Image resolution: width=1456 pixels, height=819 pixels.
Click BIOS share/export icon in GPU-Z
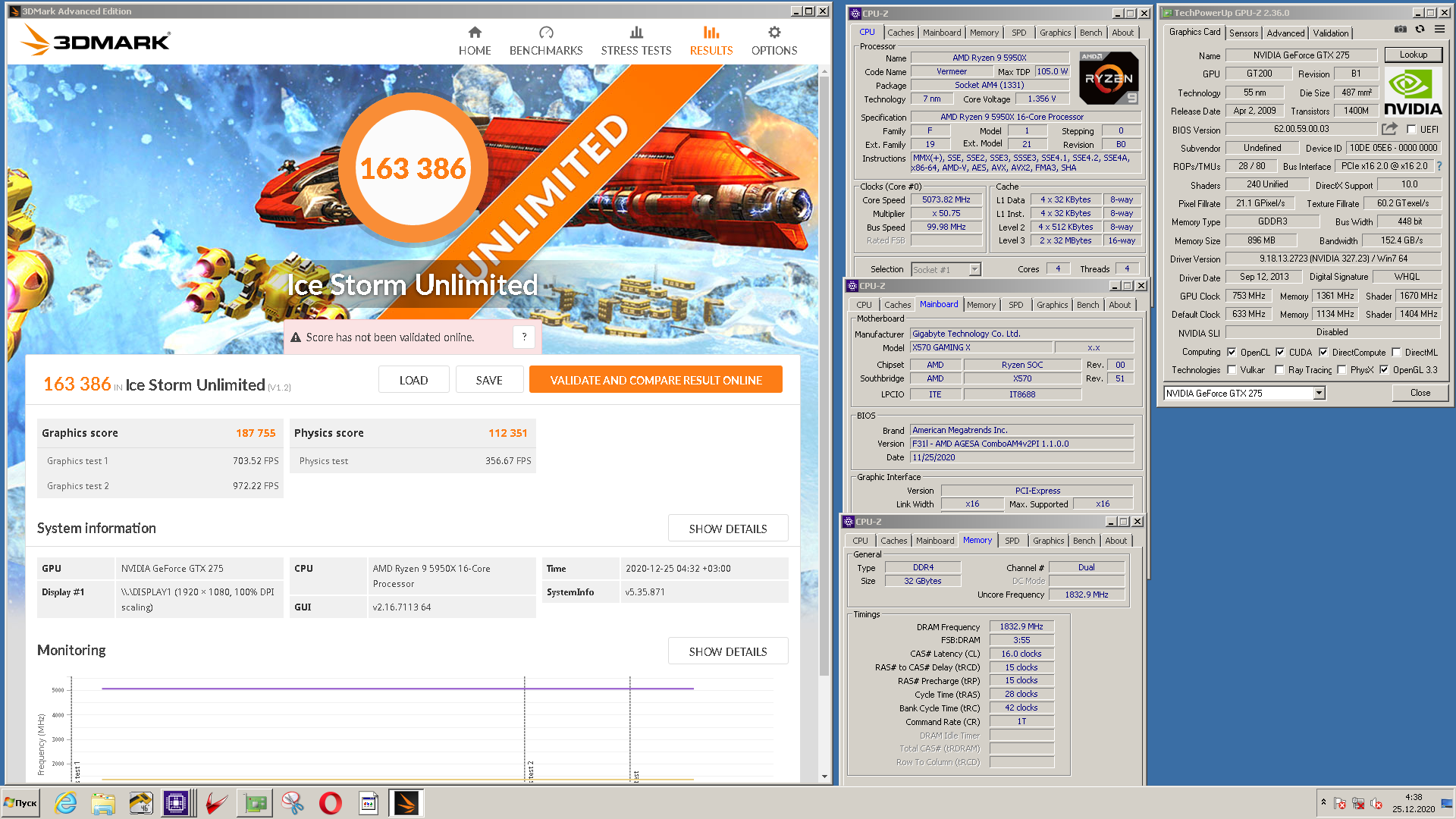(x=1389, y=129)
